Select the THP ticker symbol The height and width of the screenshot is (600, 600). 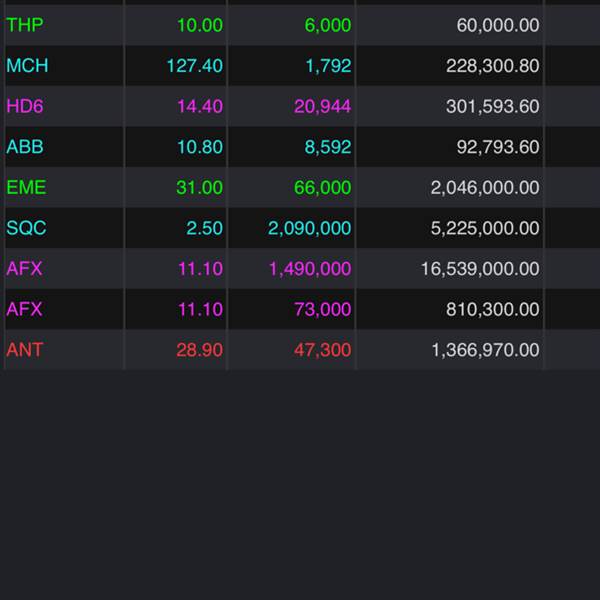click(x=25, y=25)
